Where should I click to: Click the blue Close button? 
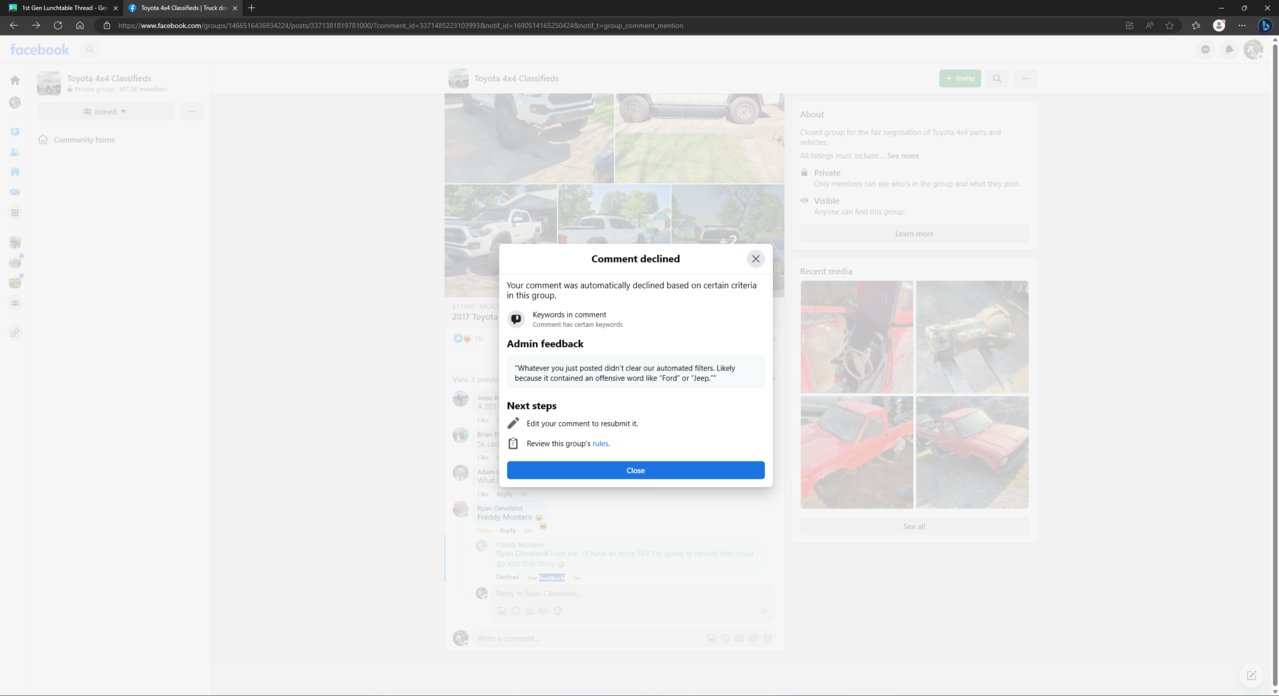635,470
